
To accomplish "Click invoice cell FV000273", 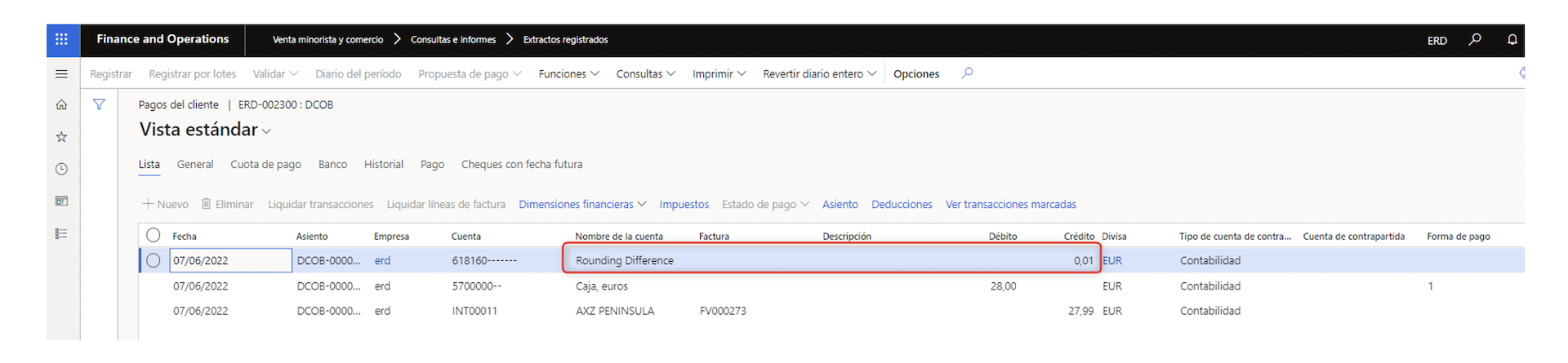I will [723, 311].
